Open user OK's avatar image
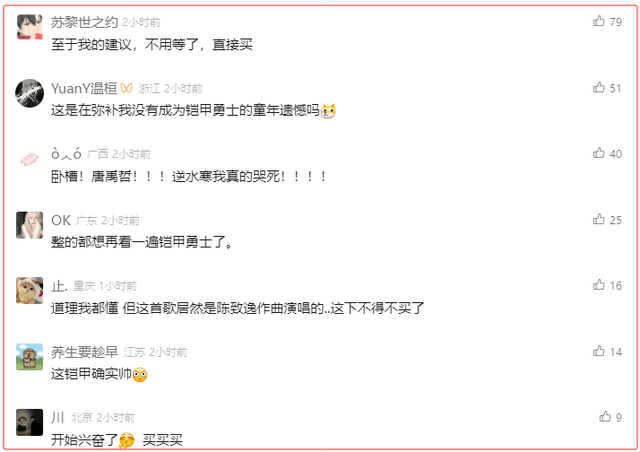The width and height of the screenshot is (640, 452). (29, 225)
